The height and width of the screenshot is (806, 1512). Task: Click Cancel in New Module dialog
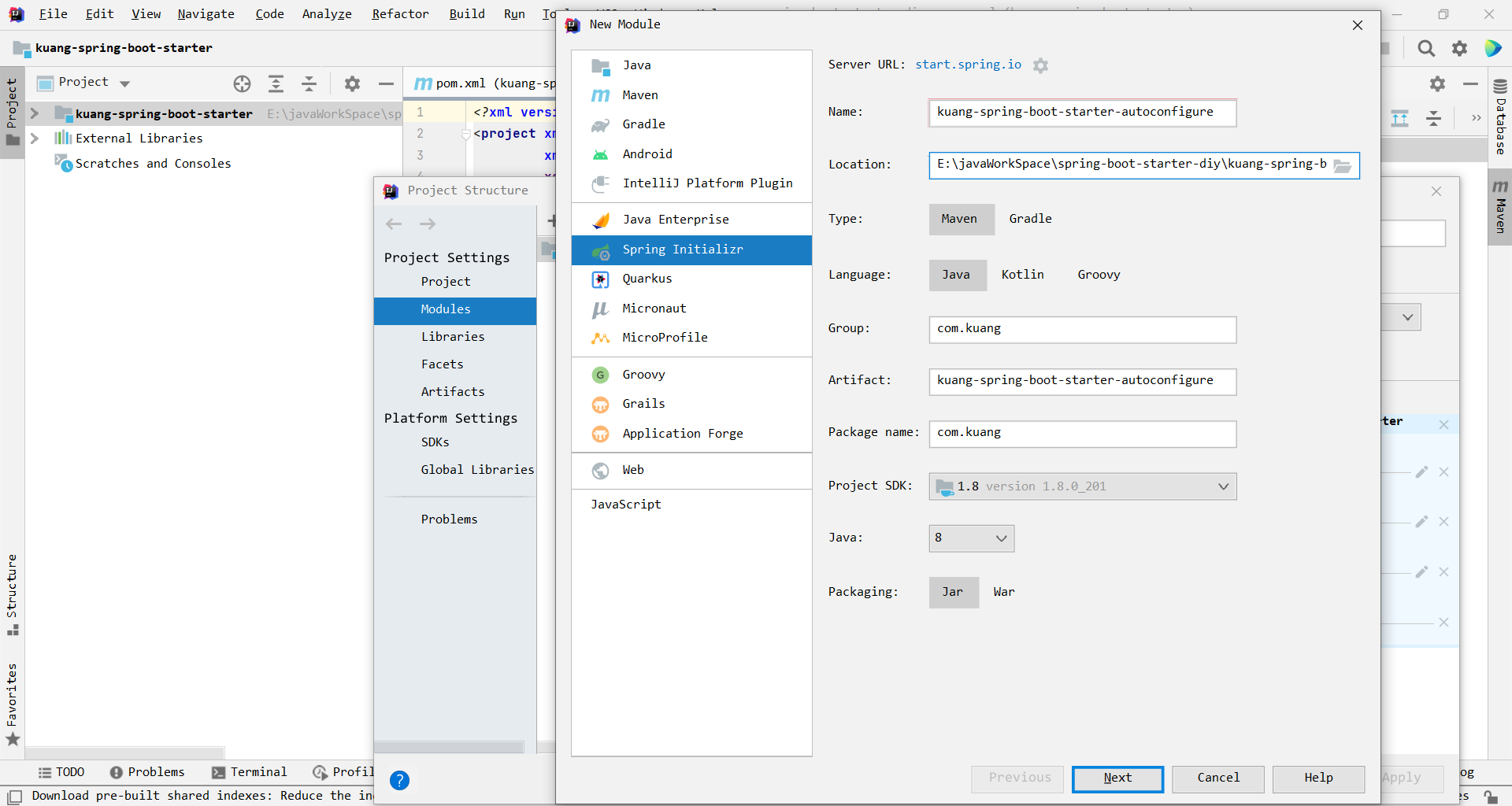click(x=1217, y=778)
